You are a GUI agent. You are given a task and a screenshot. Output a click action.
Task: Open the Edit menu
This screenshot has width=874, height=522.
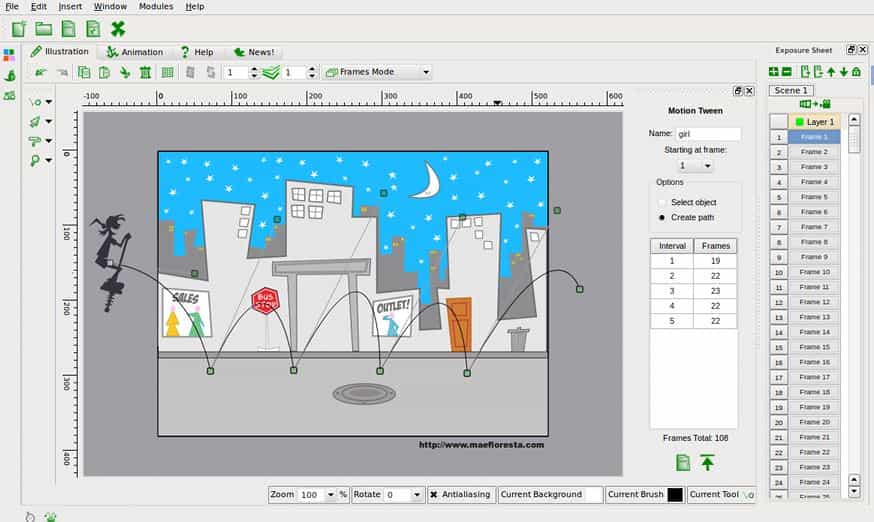coord(38,7)
